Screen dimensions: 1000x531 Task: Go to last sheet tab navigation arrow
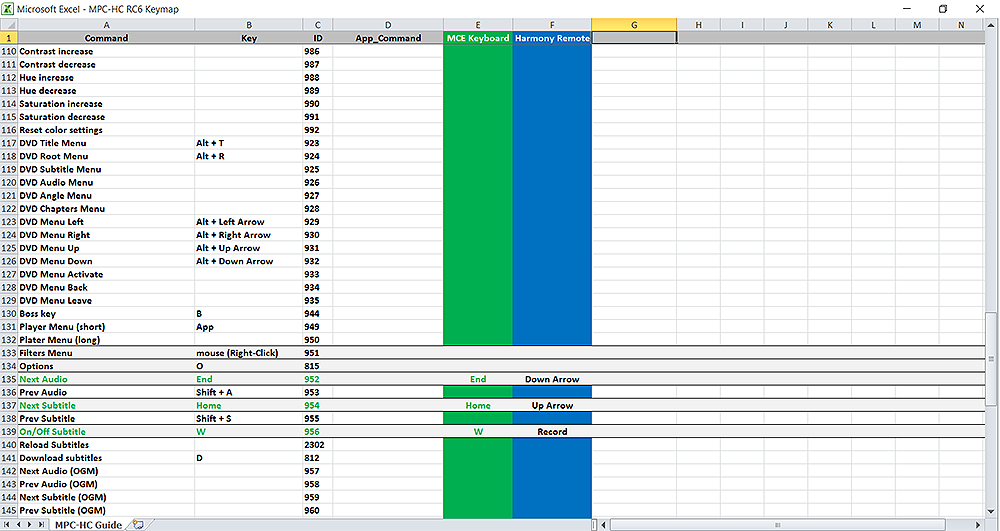(41, 525)
